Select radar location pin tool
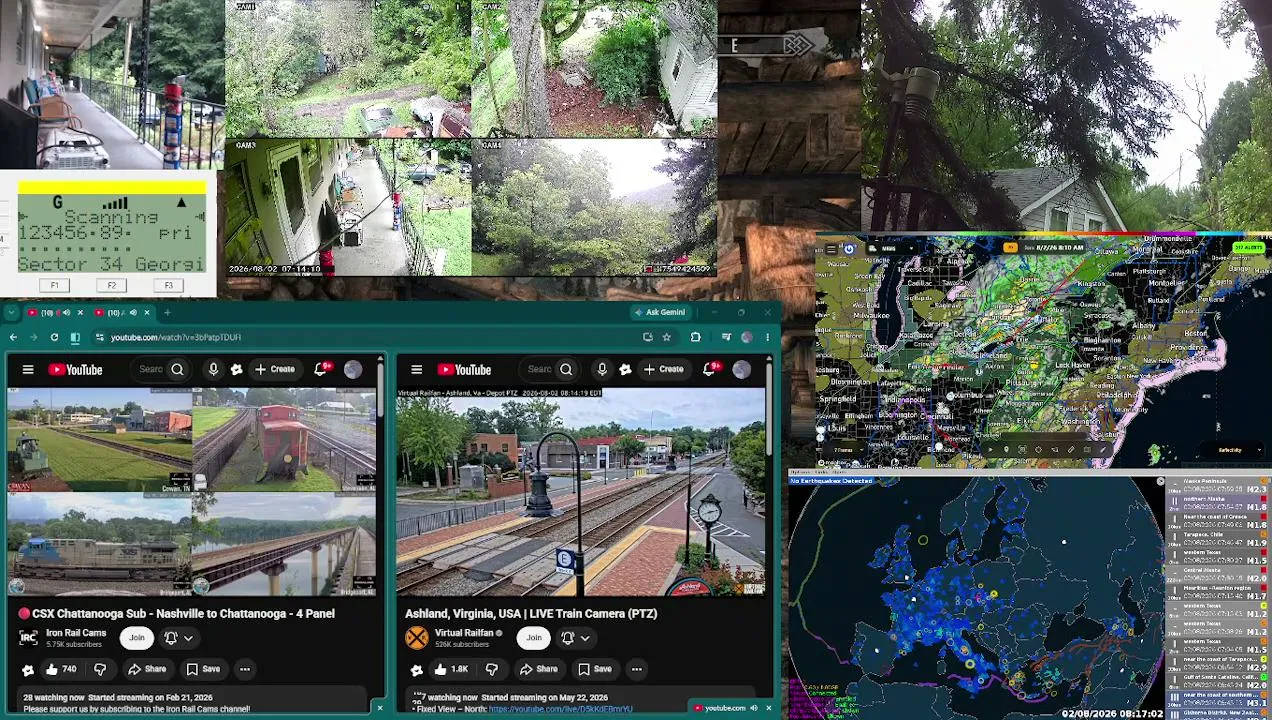This screenshot has height=720, width=1272. click(1006, 450)
